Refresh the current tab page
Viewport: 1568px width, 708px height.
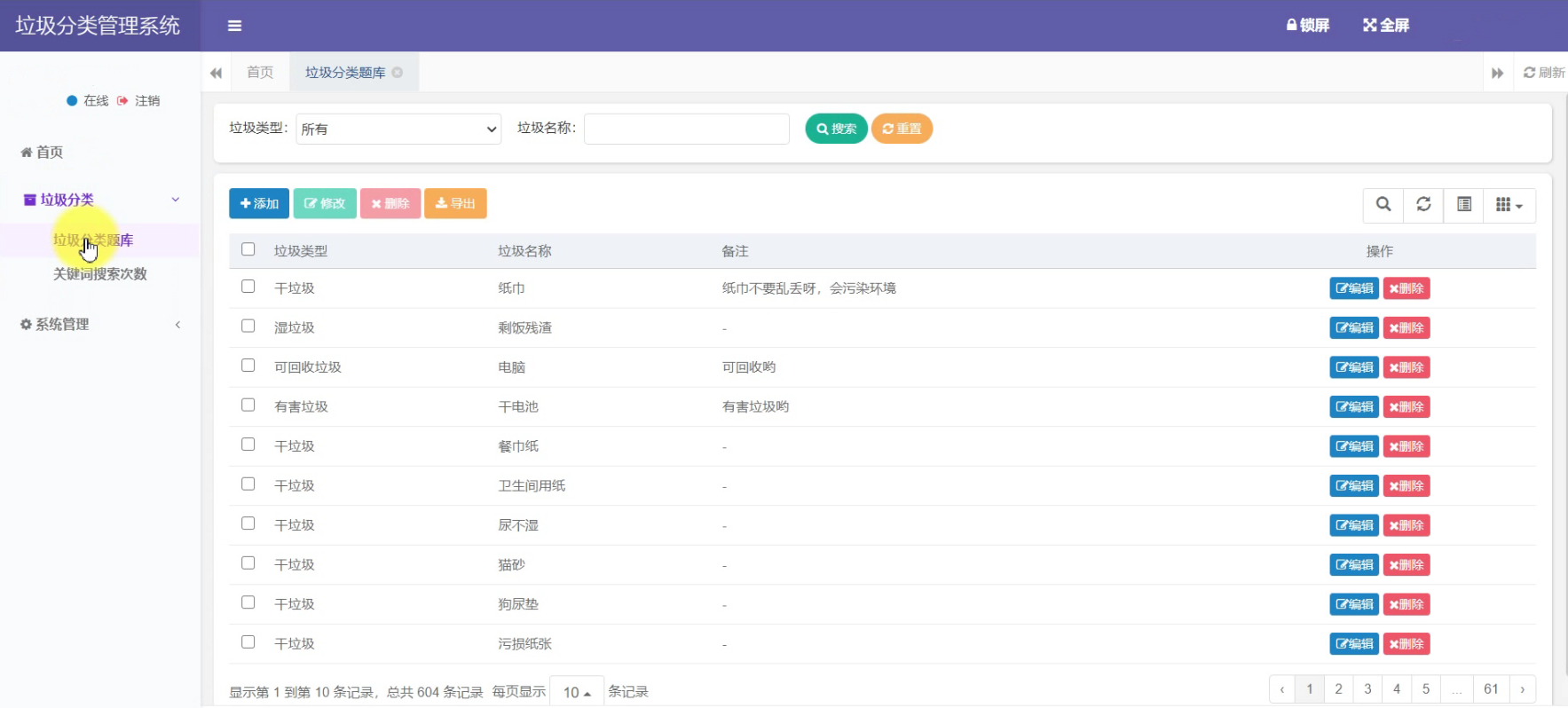tap(1544, 73)
